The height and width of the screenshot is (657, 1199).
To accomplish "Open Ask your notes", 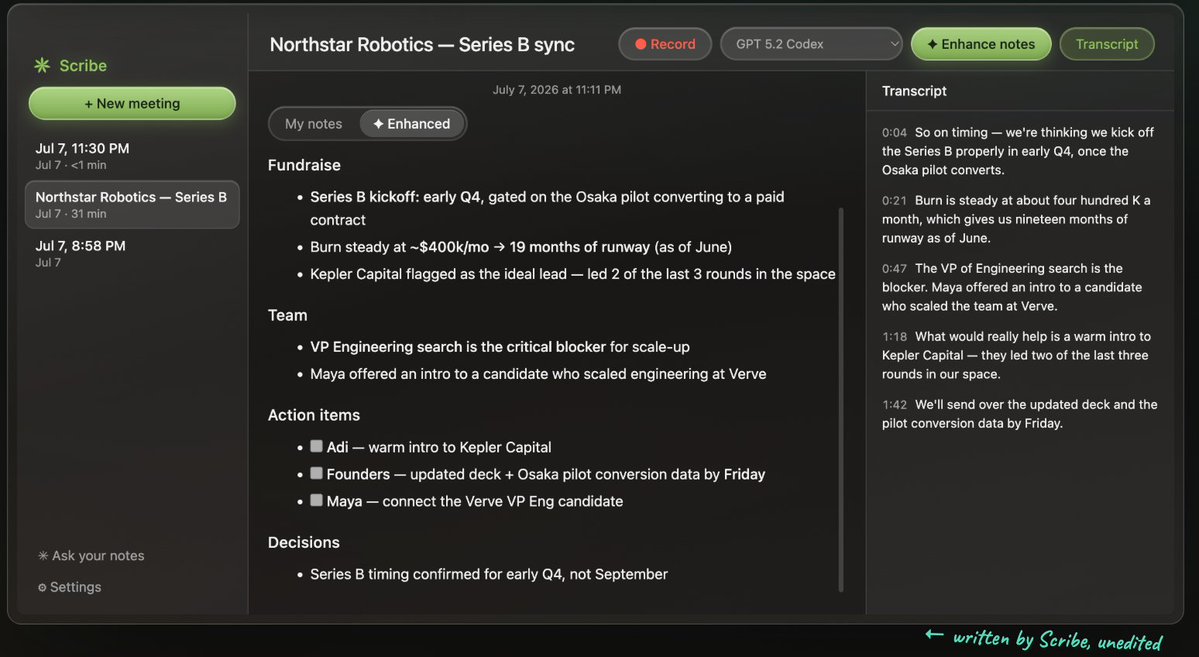I will pyautogui.click(x=91, y=555).
